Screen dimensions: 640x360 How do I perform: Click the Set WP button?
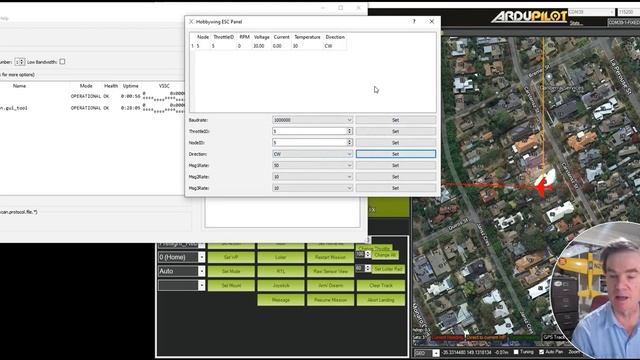point(231,257)
